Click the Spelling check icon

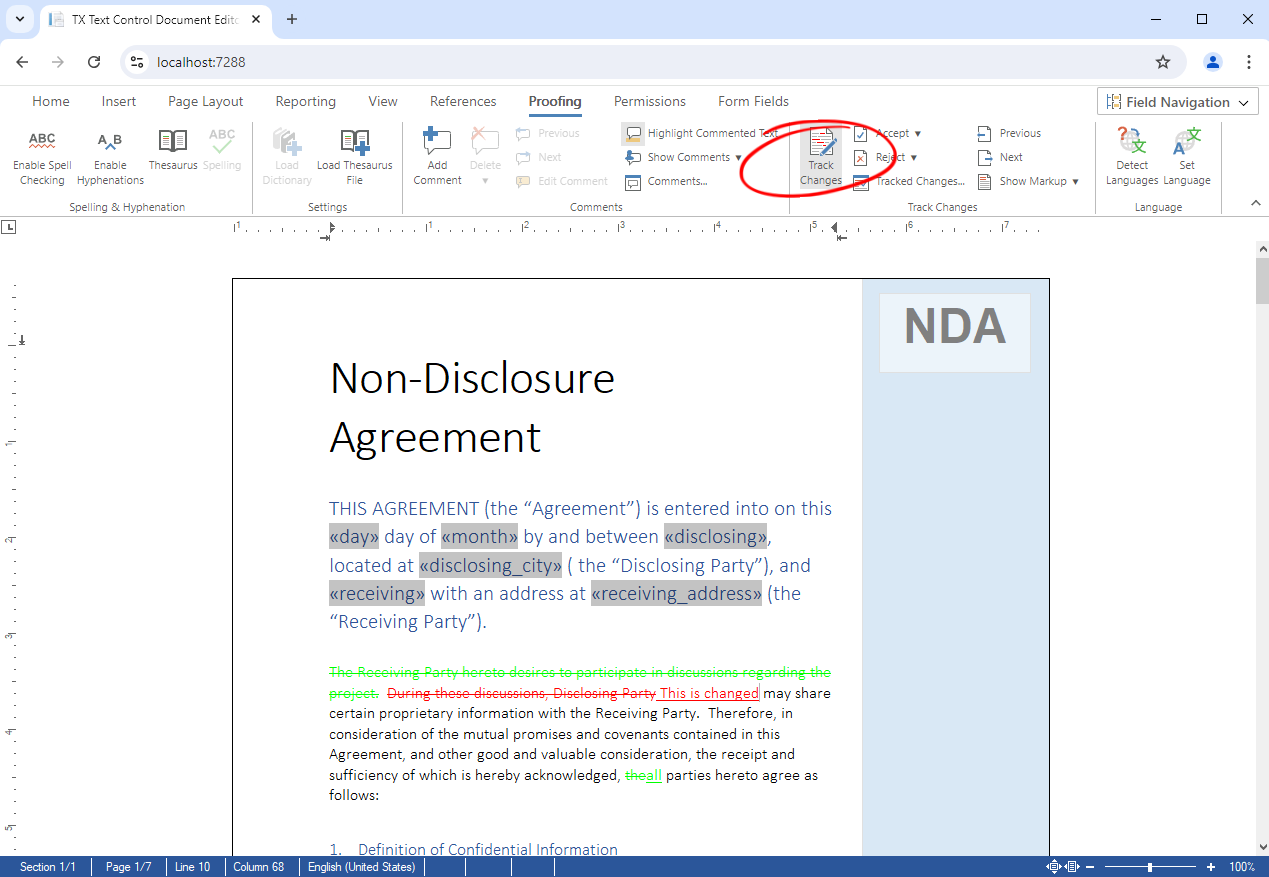click(x=222, y=150)
